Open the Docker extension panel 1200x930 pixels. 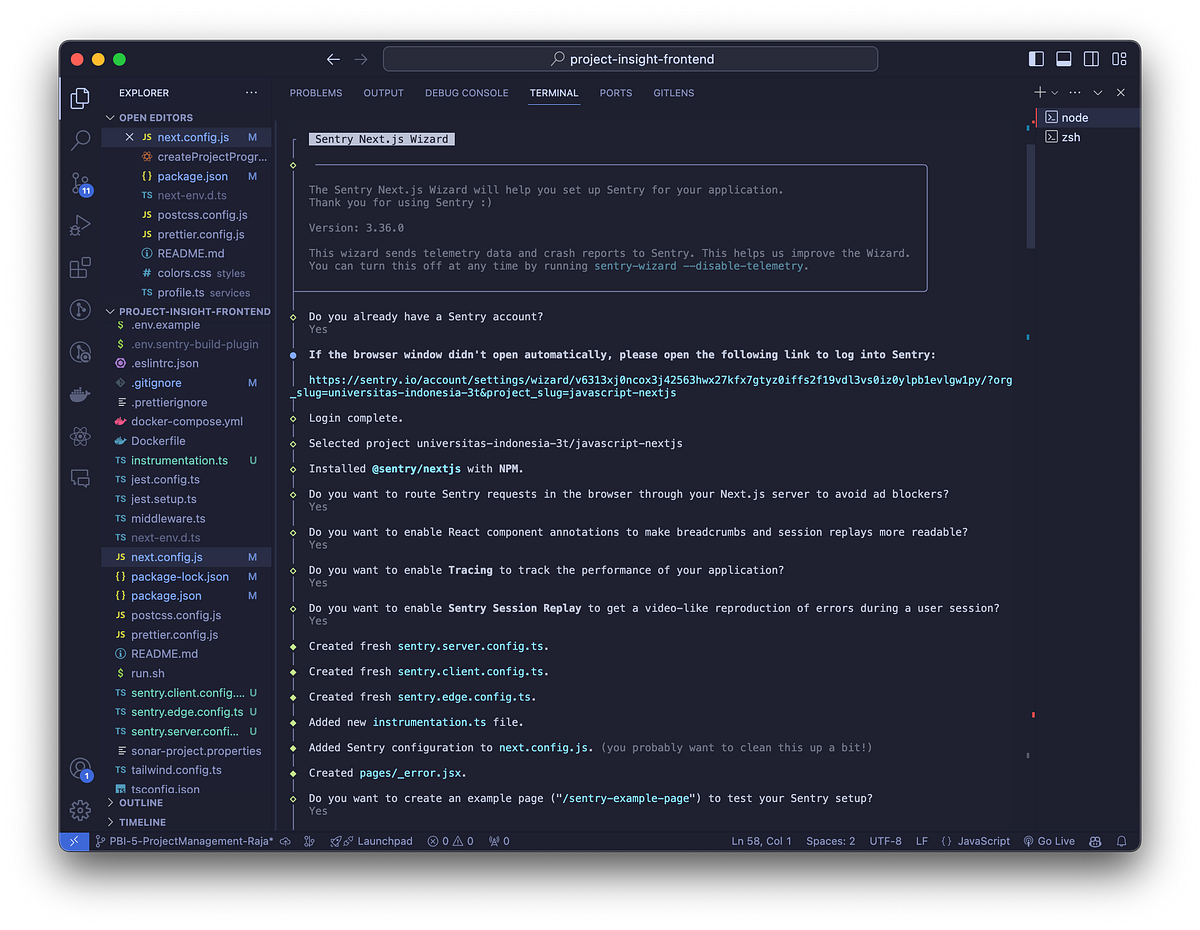point(80,394)
